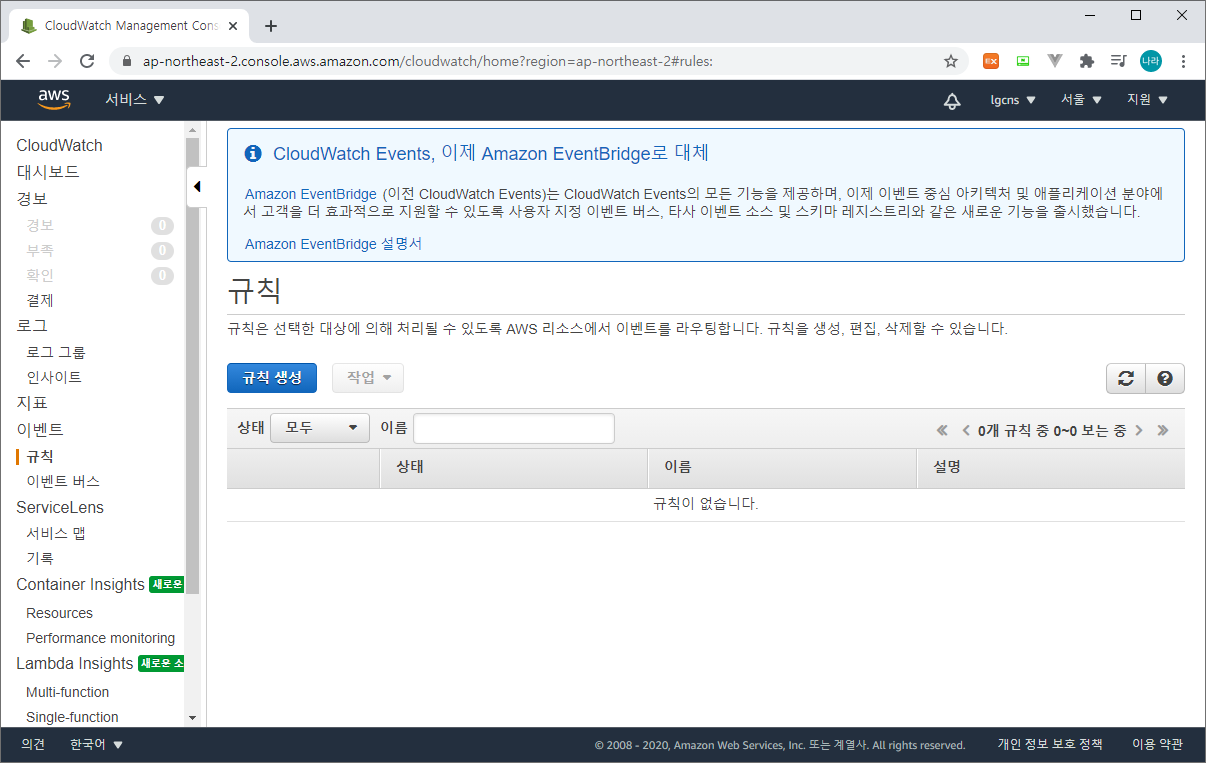This screenshot has width=1206, height=763.
Task: Open the 상태 filter dropdown set to 모두
Action: tap(320, 428)
